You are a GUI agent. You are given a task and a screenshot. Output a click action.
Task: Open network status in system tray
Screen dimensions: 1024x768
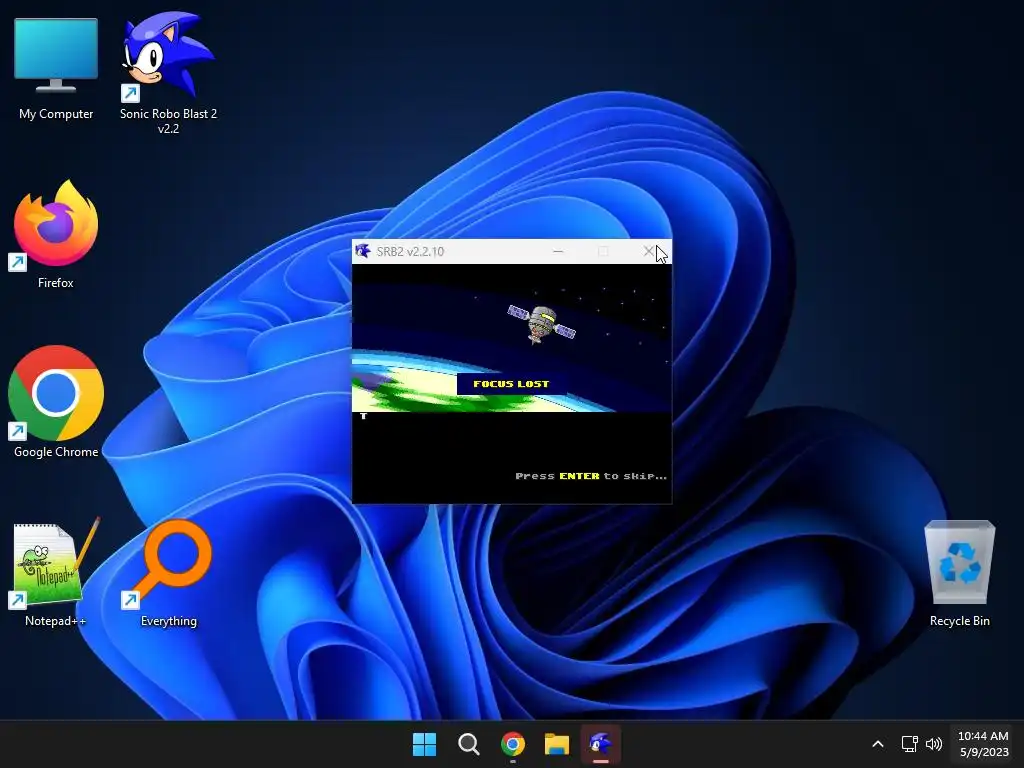(909, 744)
